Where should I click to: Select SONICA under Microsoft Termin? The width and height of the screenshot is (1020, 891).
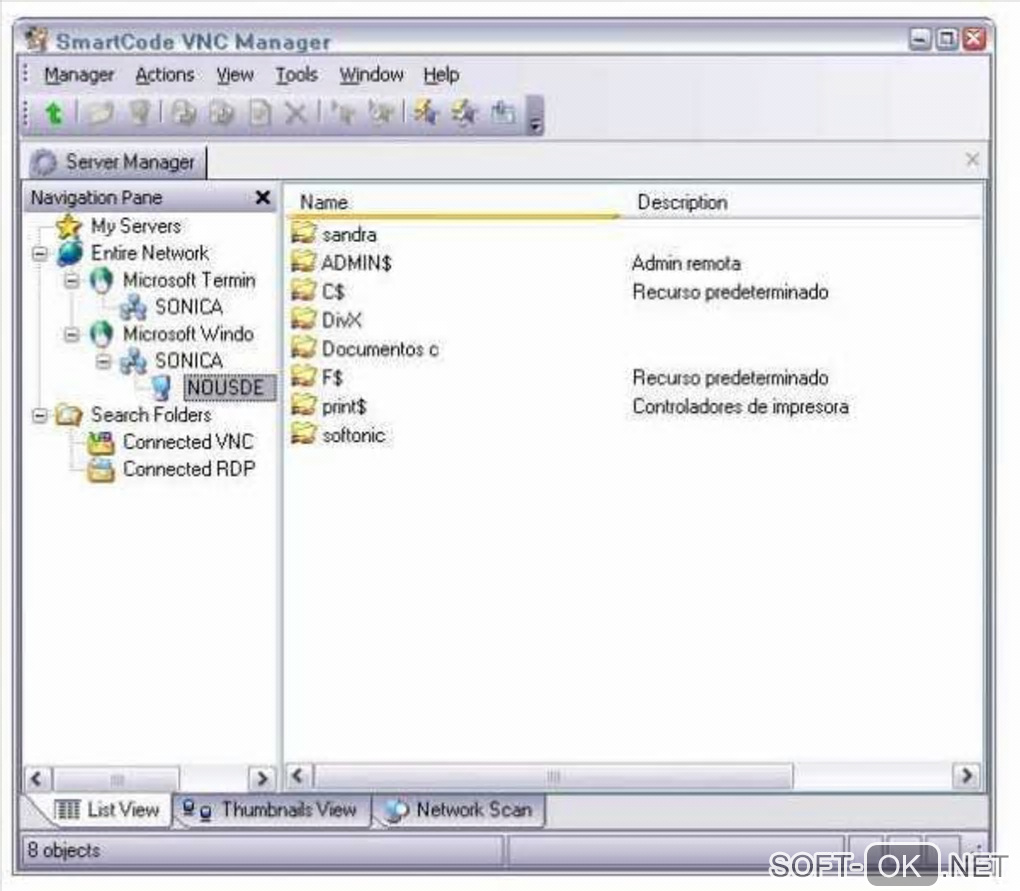189,307
